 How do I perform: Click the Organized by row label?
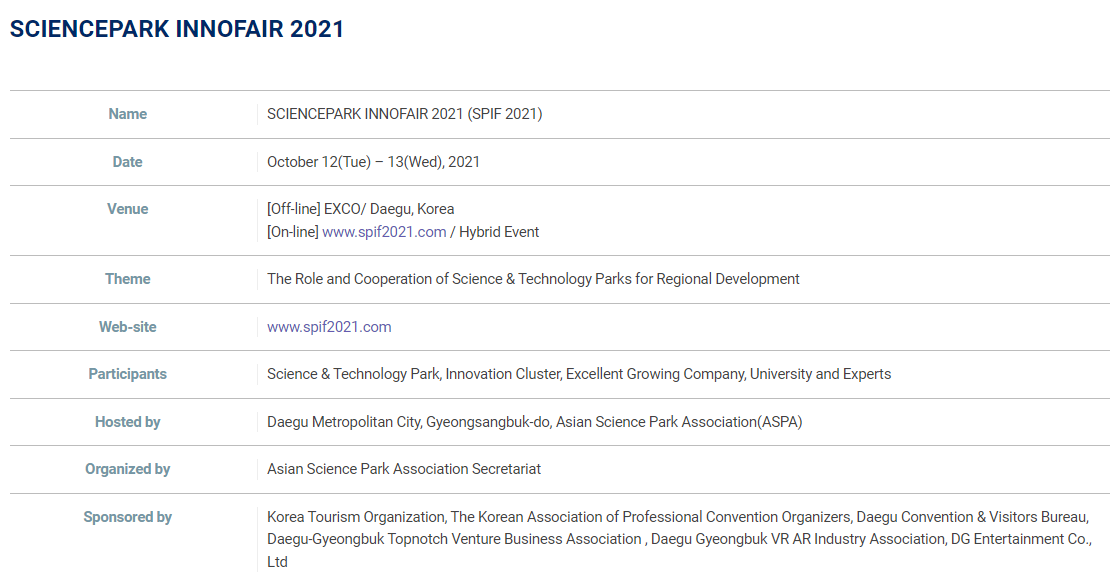[x=128, y=469]
